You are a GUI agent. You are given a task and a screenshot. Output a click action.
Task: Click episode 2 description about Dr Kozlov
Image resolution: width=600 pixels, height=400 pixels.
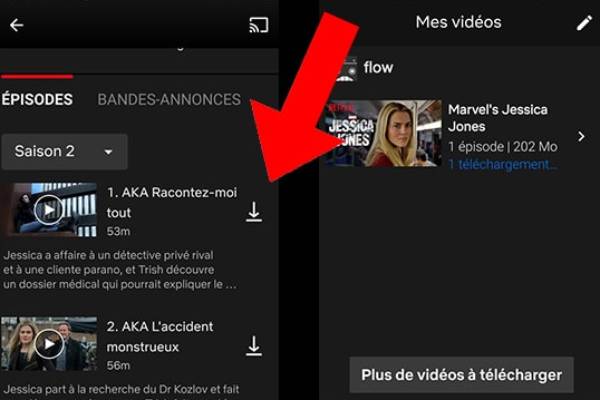click(121, 391)
